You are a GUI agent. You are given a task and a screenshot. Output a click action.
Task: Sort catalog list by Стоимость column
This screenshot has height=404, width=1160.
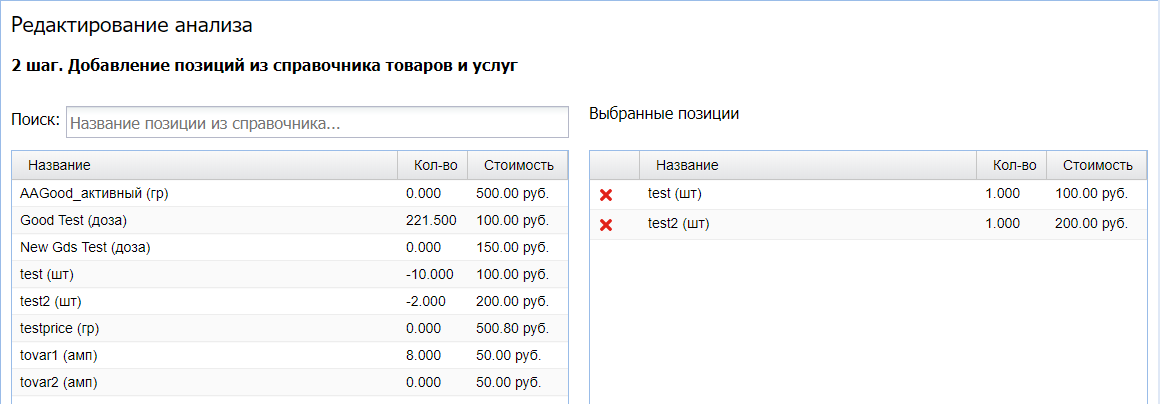518,165
